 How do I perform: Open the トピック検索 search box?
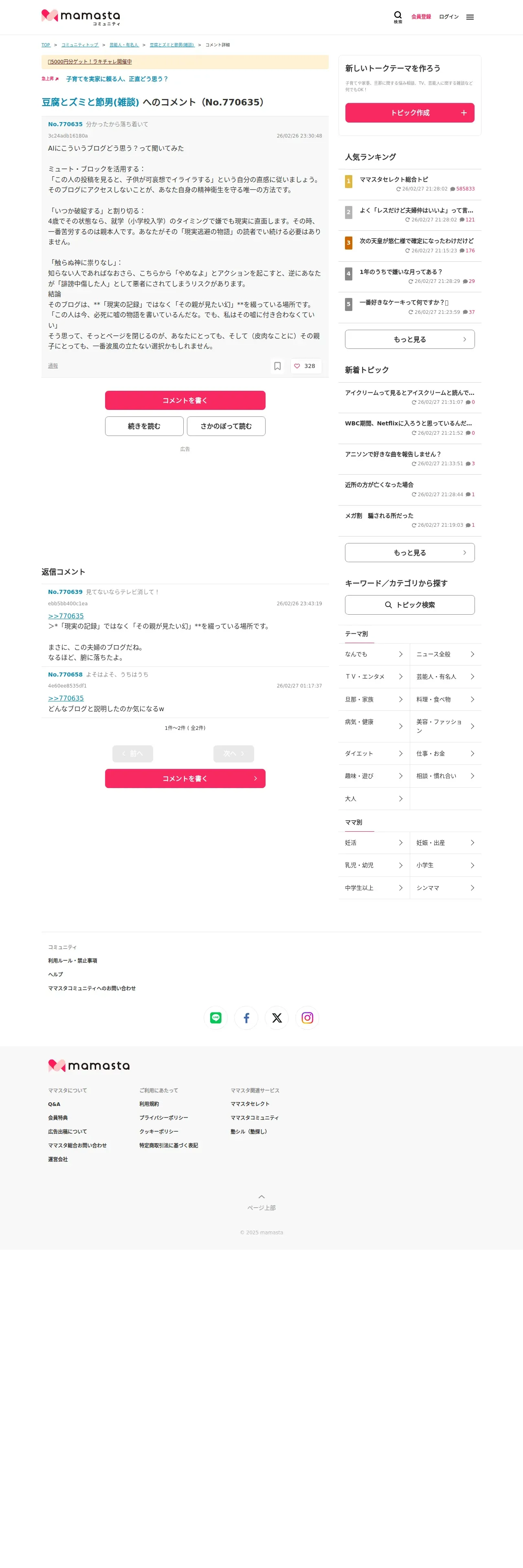pos(410,605)
